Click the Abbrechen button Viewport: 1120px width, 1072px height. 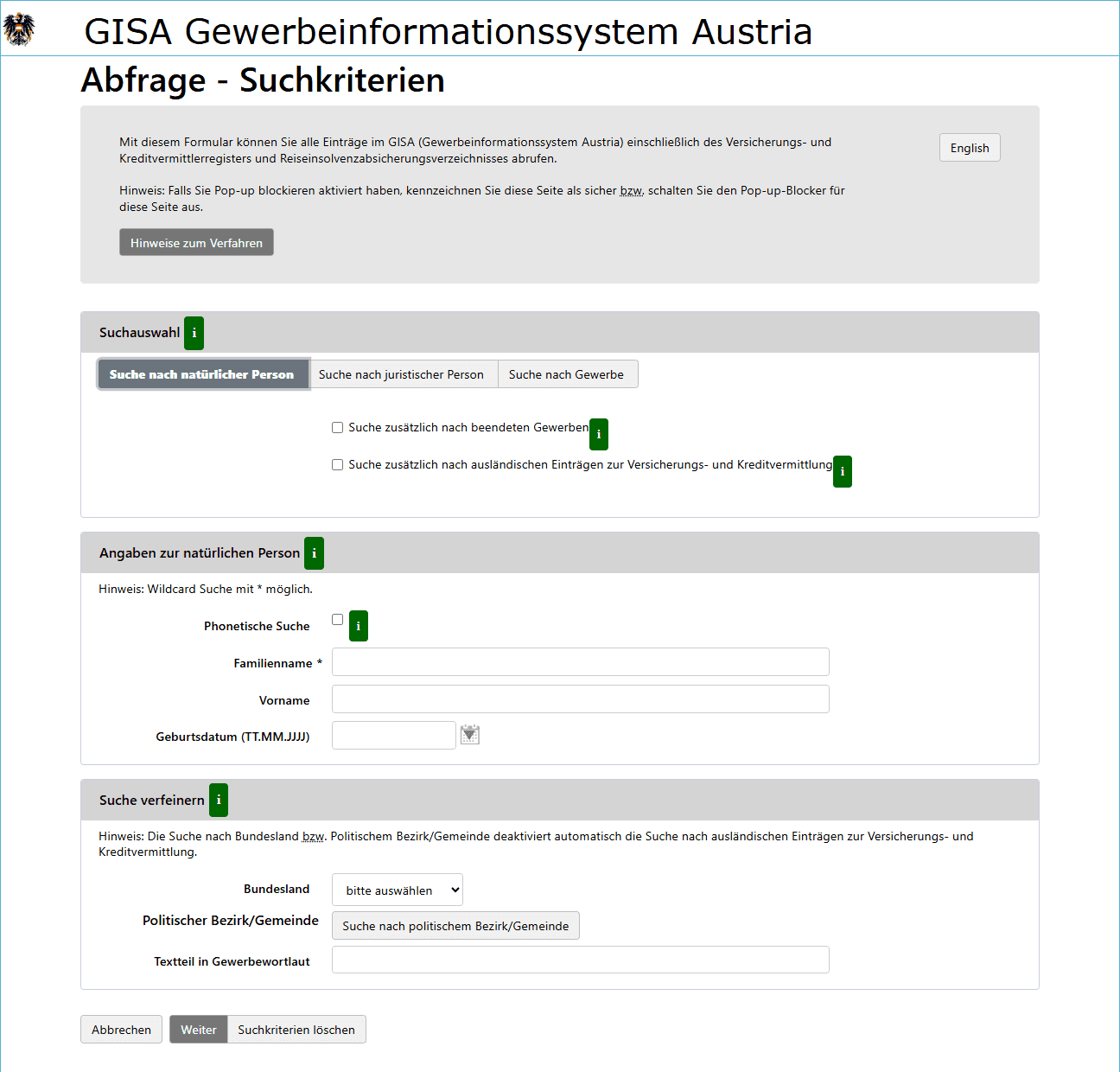coord(121,1030)
